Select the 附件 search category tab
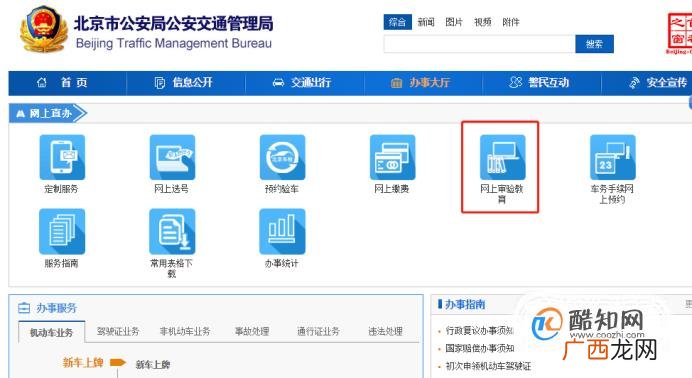 coord(511,22)
